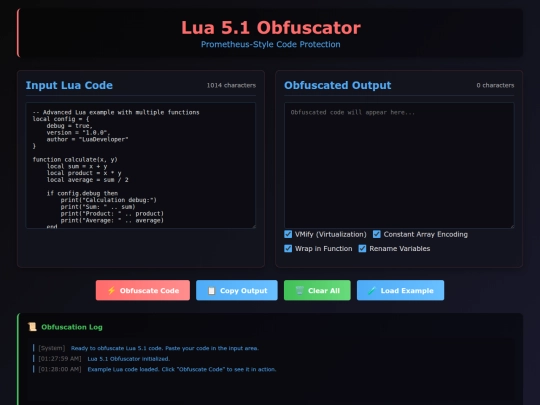The width and height of the screenshot is (540, 405).
Task: Select the clipboard icon on Copy Output
Action: 211,291
